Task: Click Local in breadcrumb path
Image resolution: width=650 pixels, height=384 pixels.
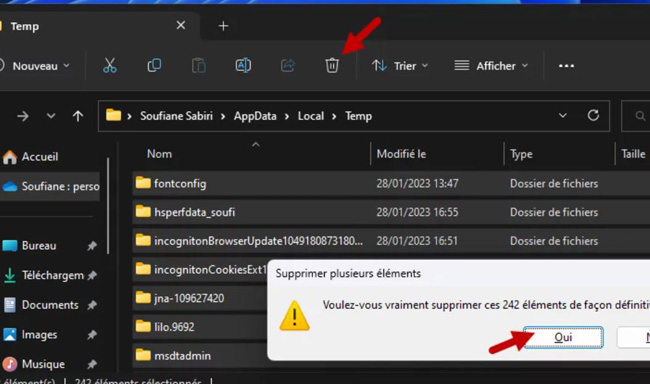Action: click(310, 116)
